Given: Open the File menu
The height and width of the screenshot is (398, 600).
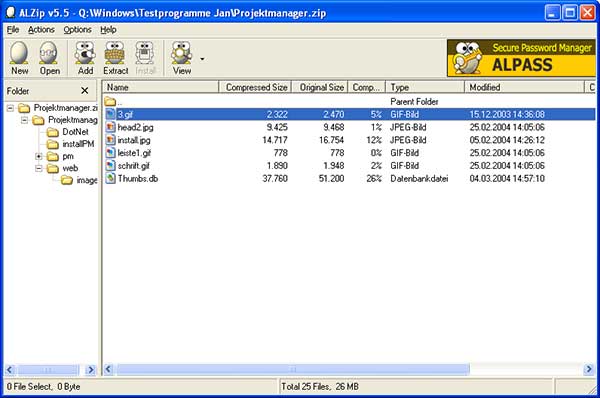Looking at the screenshot, I should (13, 29).
